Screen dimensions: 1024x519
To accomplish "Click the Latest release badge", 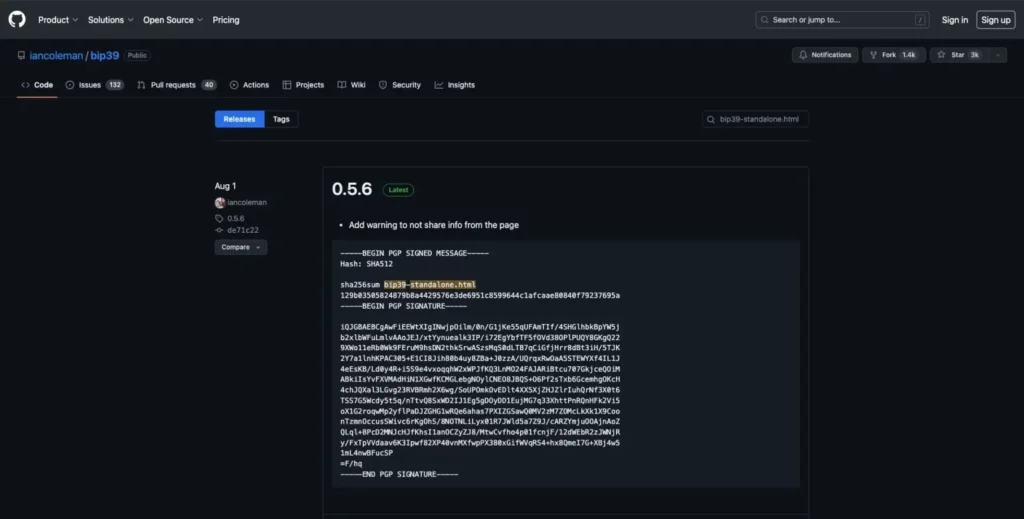I will pos(398,190).
